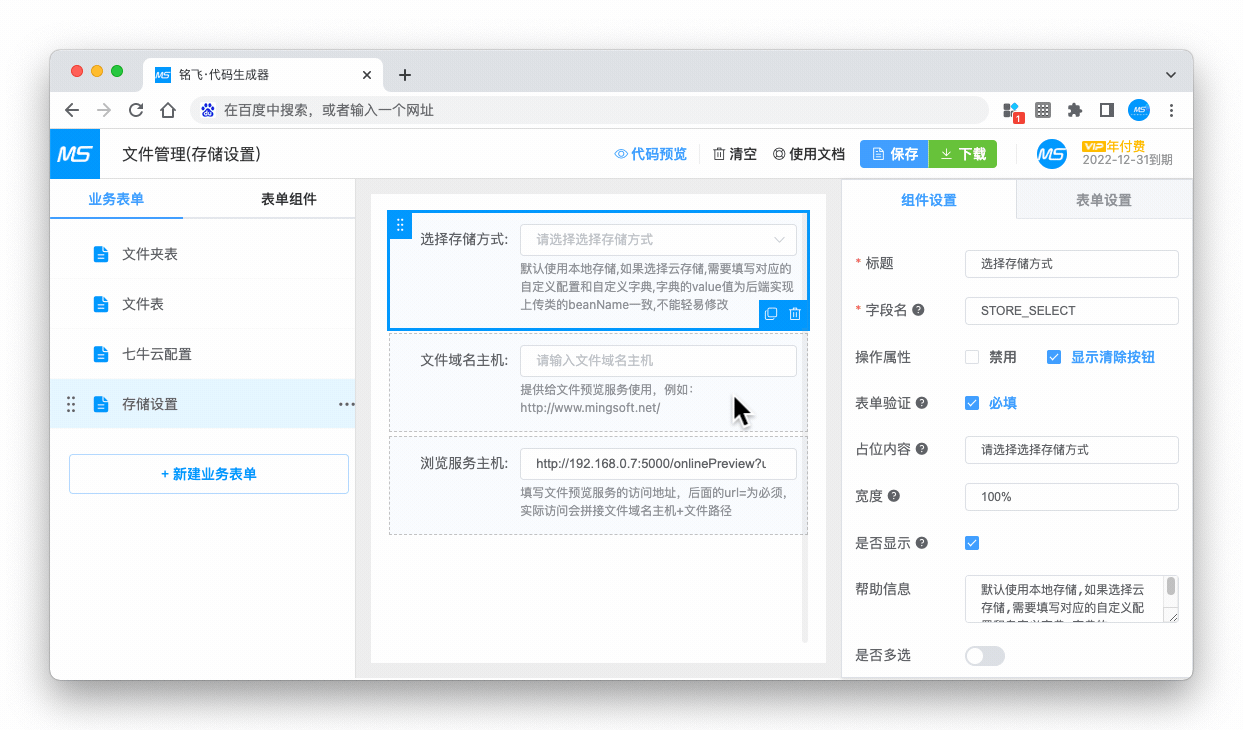Expand the browser tab list chevron
Viewport: 1243px width, 730px height.
point(1171,75)
